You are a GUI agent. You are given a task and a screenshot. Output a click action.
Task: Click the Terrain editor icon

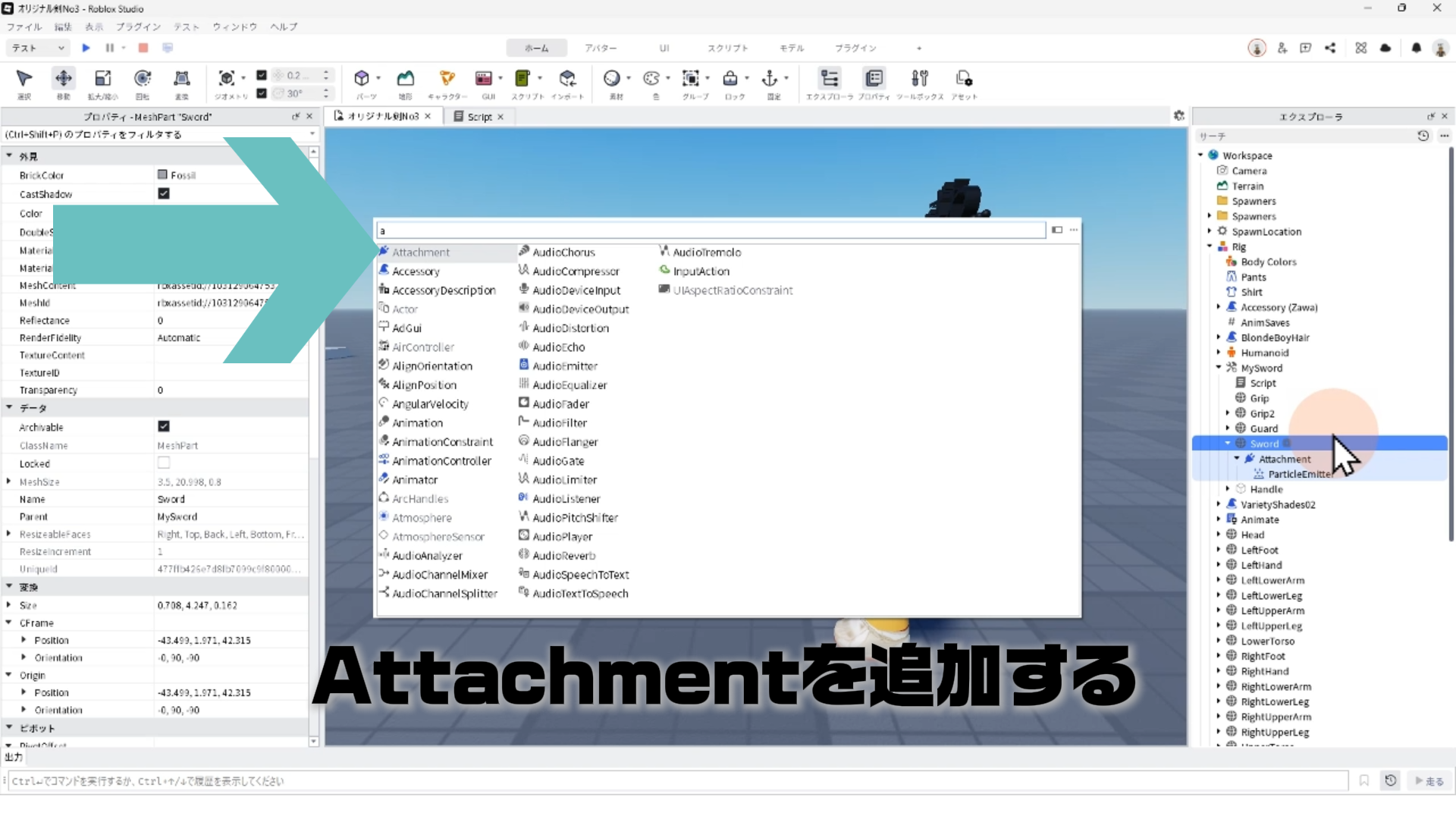click(406, 79)
